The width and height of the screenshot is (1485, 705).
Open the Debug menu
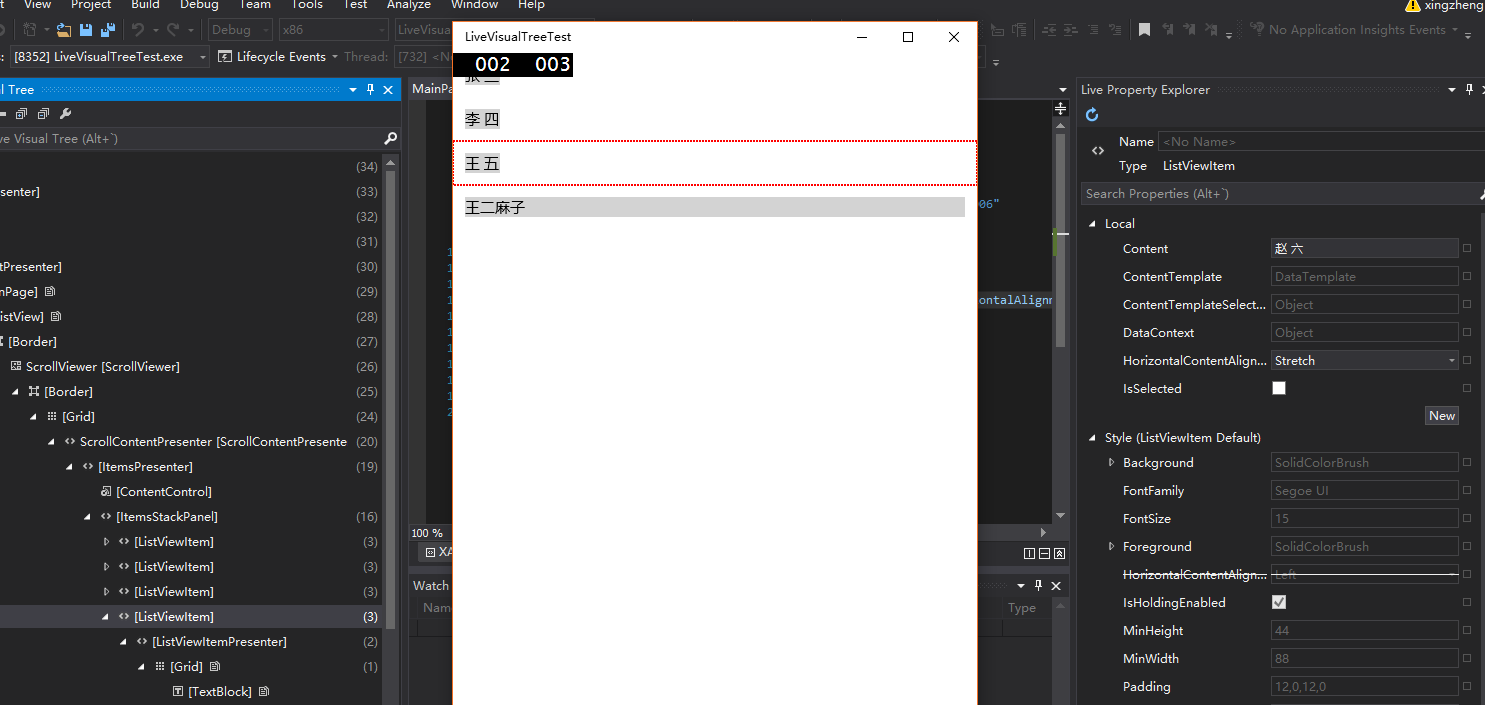pyautogui.click(x=199, y=5)
